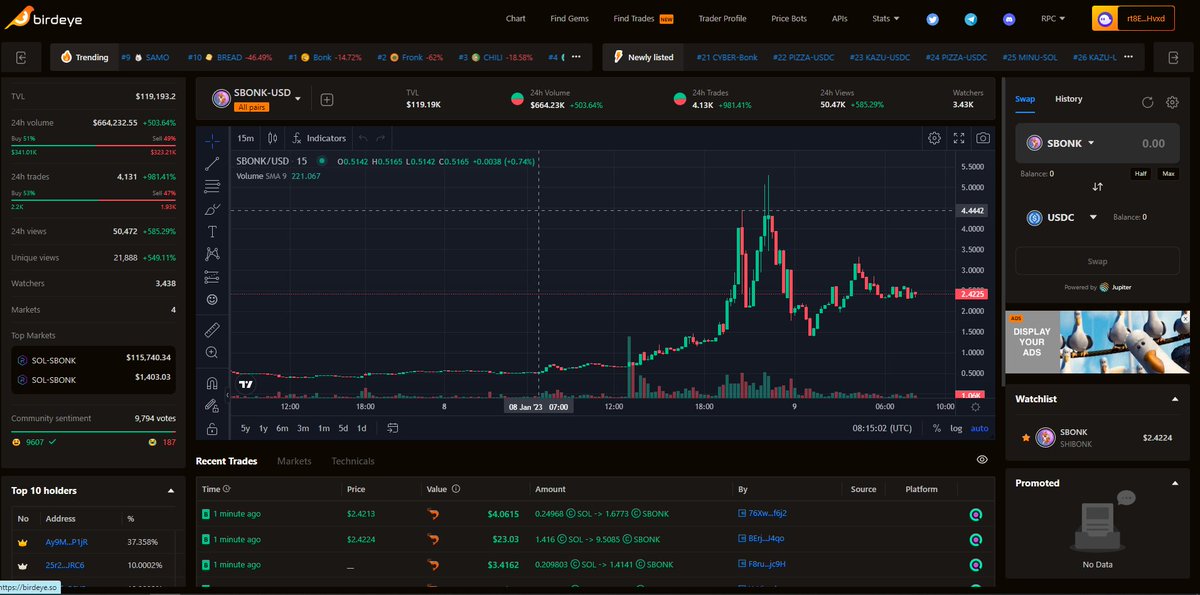Open Discord link in header
Image resolution: width=1200 pixels, height=595 pixels.
click(x=1008, y=19)
